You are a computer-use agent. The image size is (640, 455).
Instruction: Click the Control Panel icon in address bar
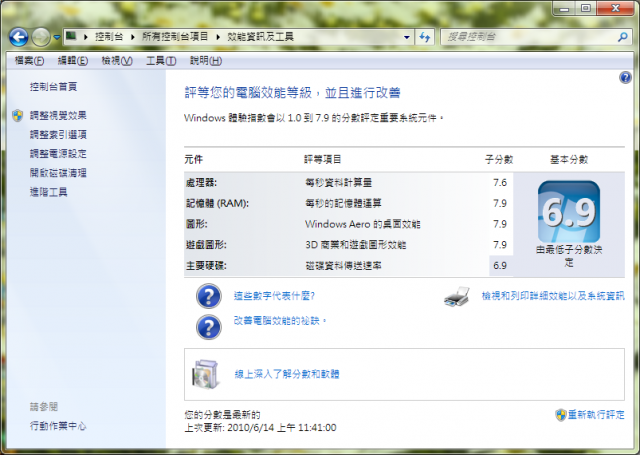point(71,36)
